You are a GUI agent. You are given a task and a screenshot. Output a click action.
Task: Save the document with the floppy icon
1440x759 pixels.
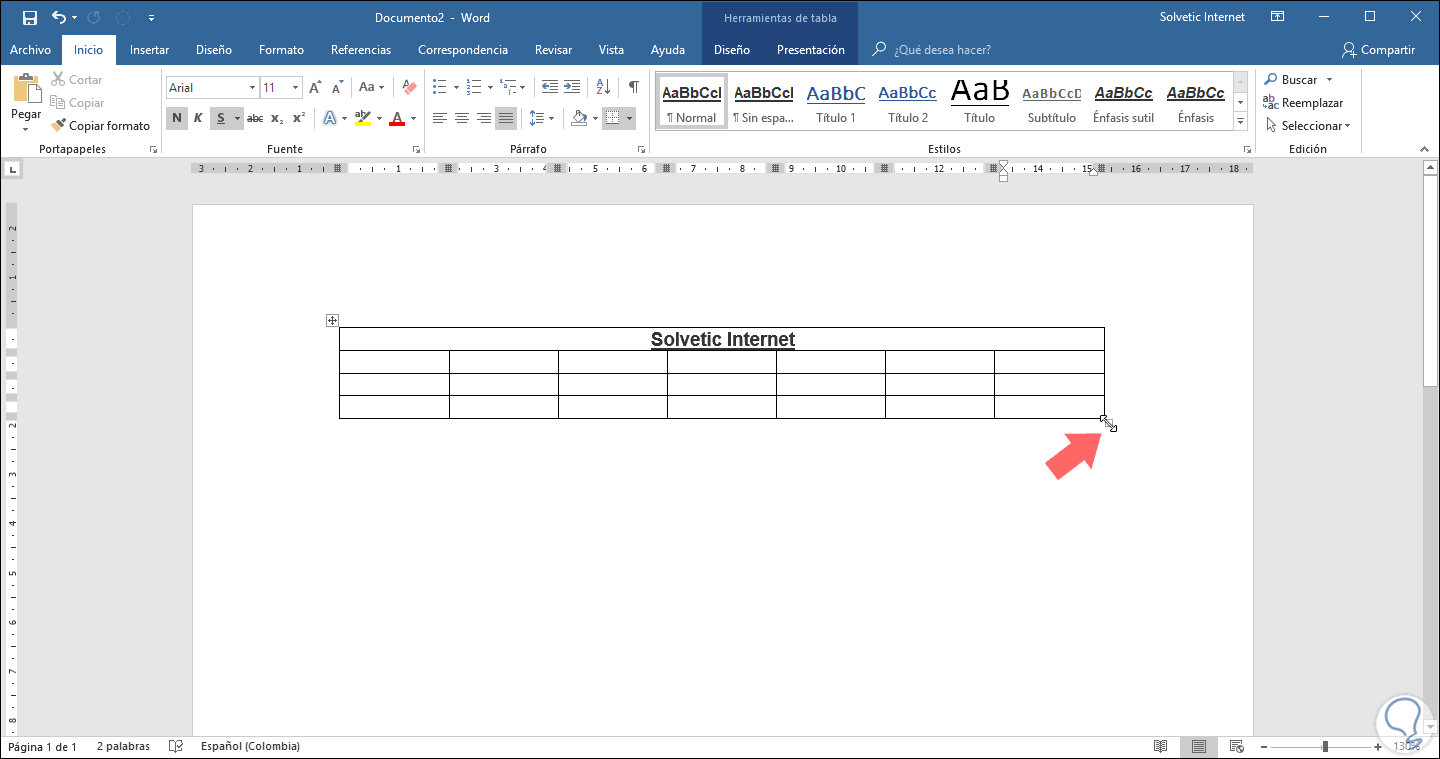(29, 17)
